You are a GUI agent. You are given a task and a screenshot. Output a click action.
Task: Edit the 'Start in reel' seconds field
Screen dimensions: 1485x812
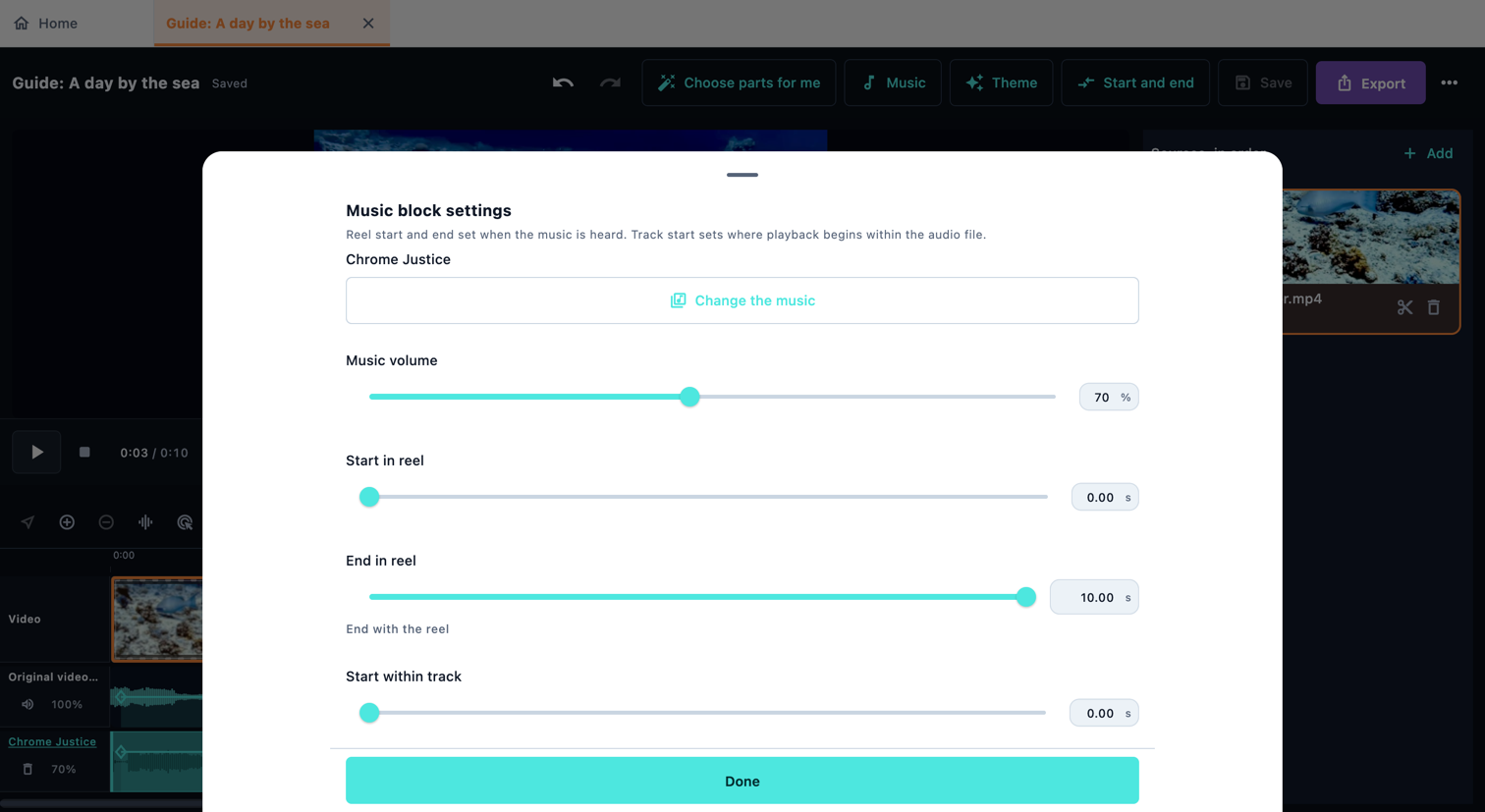coord(1105,497)
